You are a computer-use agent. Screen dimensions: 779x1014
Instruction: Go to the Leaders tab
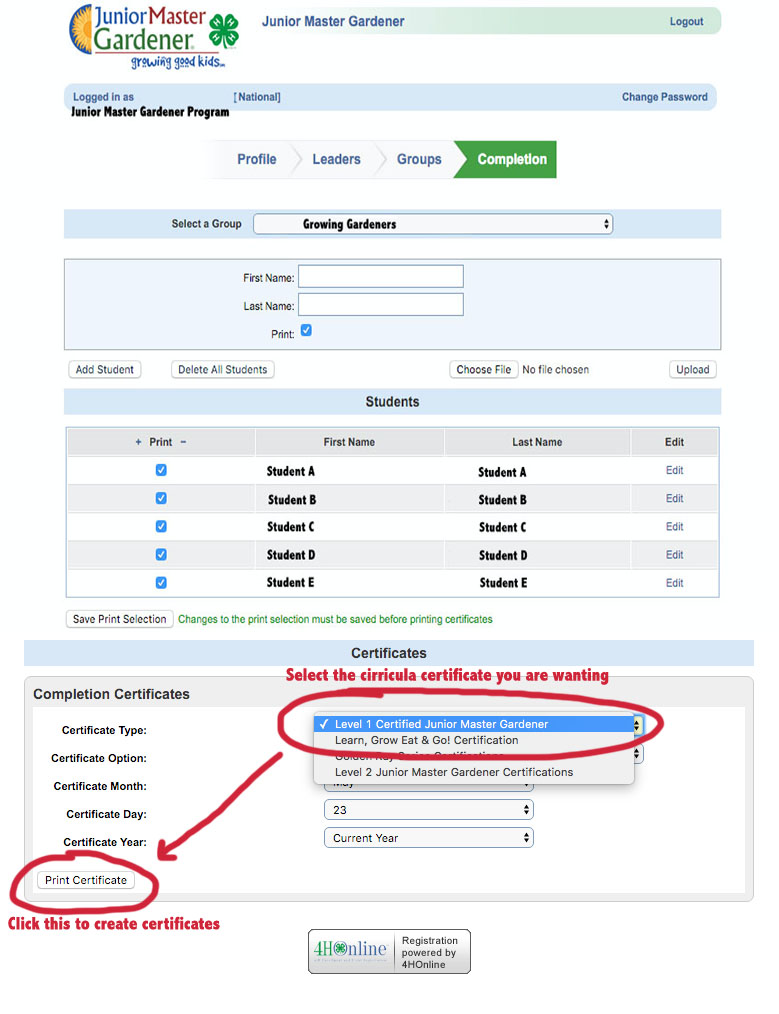336,159
